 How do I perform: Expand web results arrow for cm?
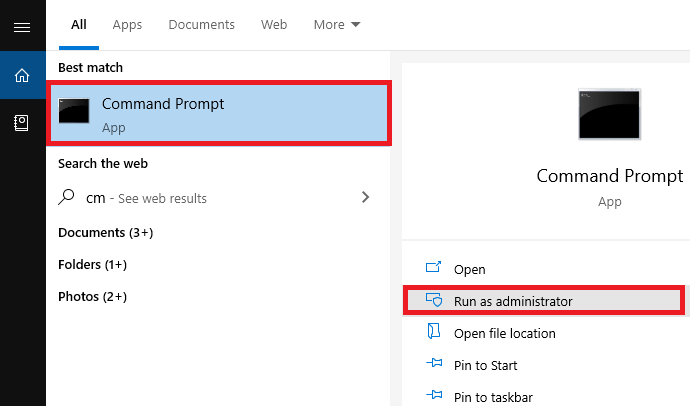tap(365, 197)
